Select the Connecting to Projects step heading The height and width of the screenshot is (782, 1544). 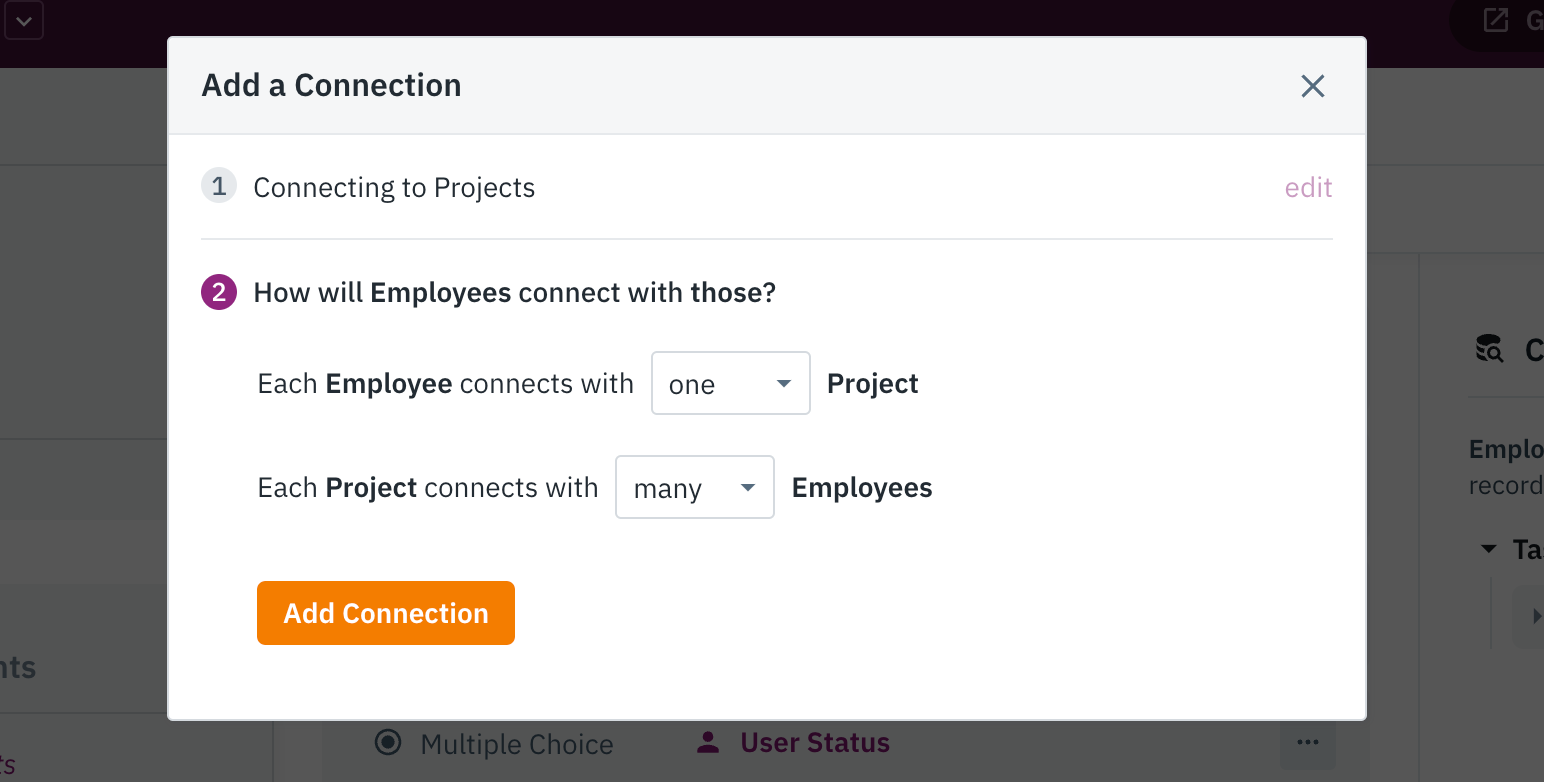click(x=394, y=188)
